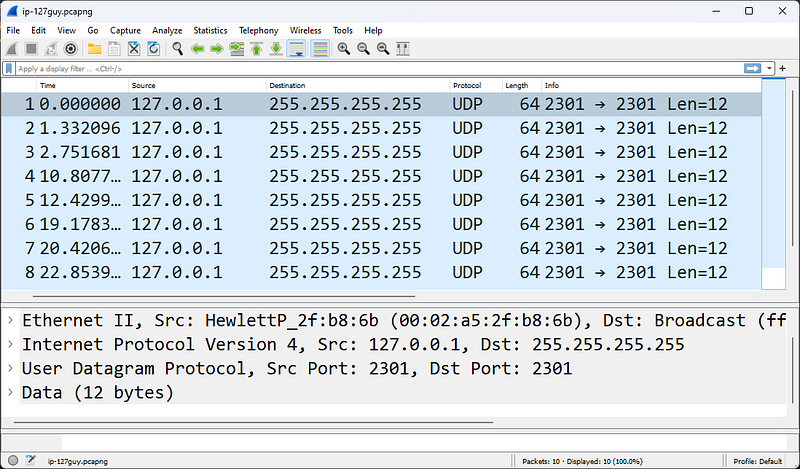Click packet list horizontal scrollbar
This screenshot has height=469, width=800.
coord(224,296)
